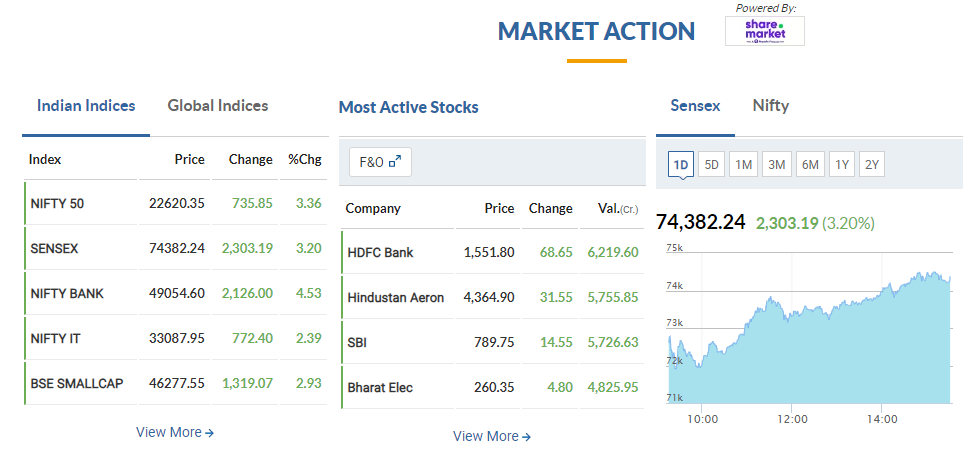Click the Powered By label
970x466 pixels.
click(x=766, y=8)
